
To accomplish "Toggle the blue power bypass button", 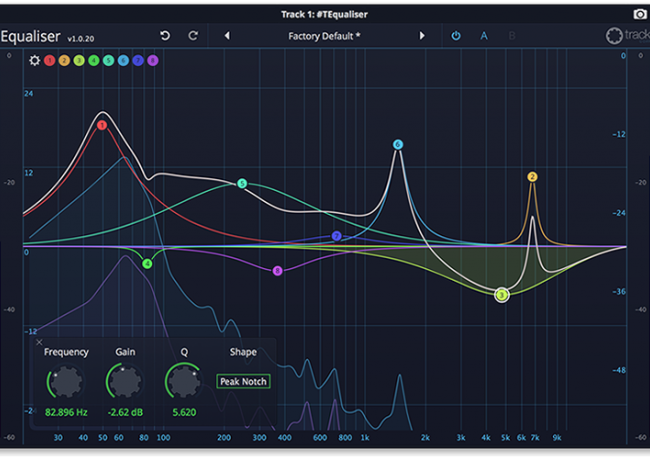I will (456, 36).
